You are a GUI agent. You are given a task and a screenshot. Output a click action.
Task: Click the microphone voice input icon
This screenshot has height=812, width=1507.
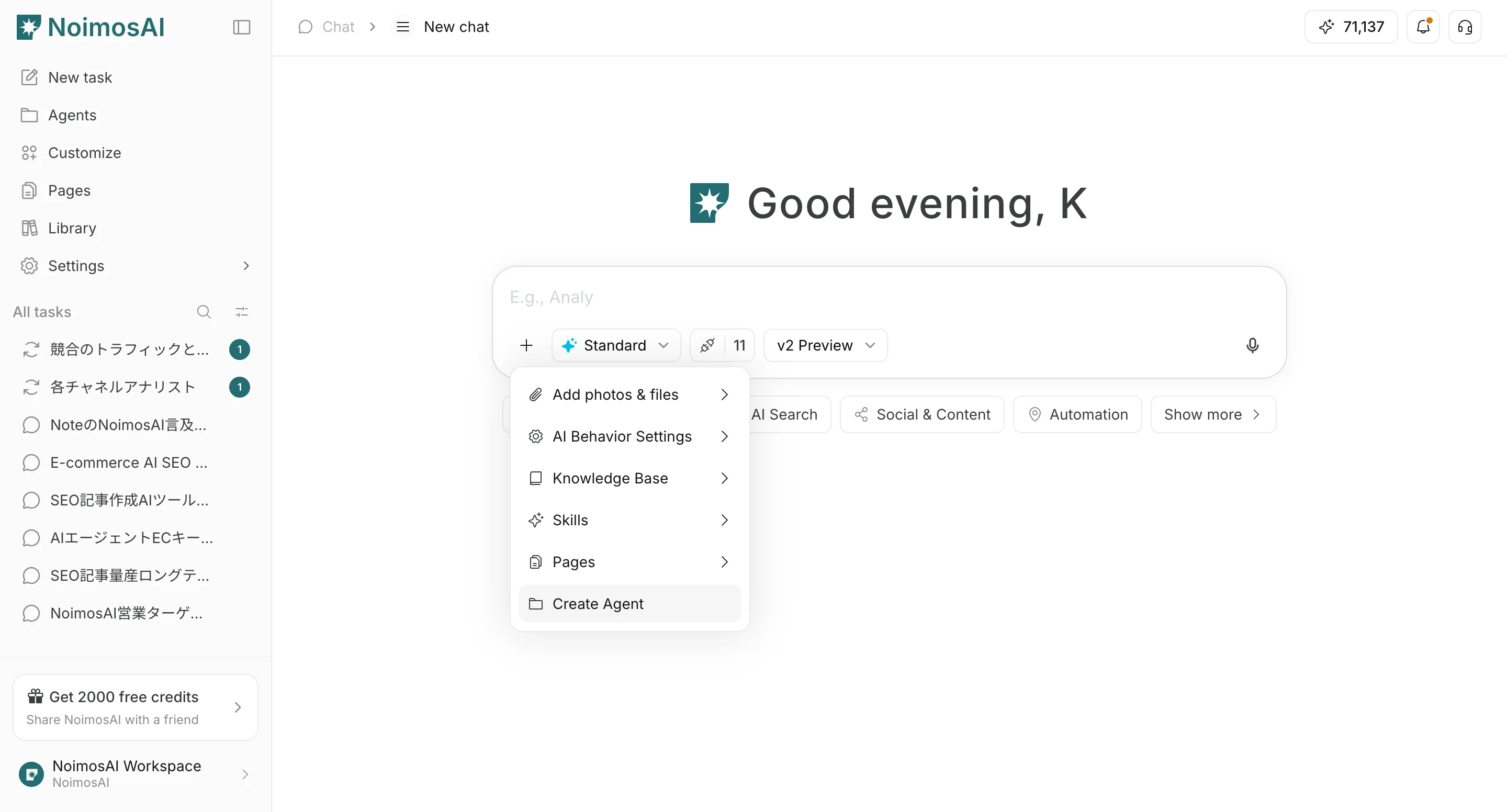pos(1253,345)
